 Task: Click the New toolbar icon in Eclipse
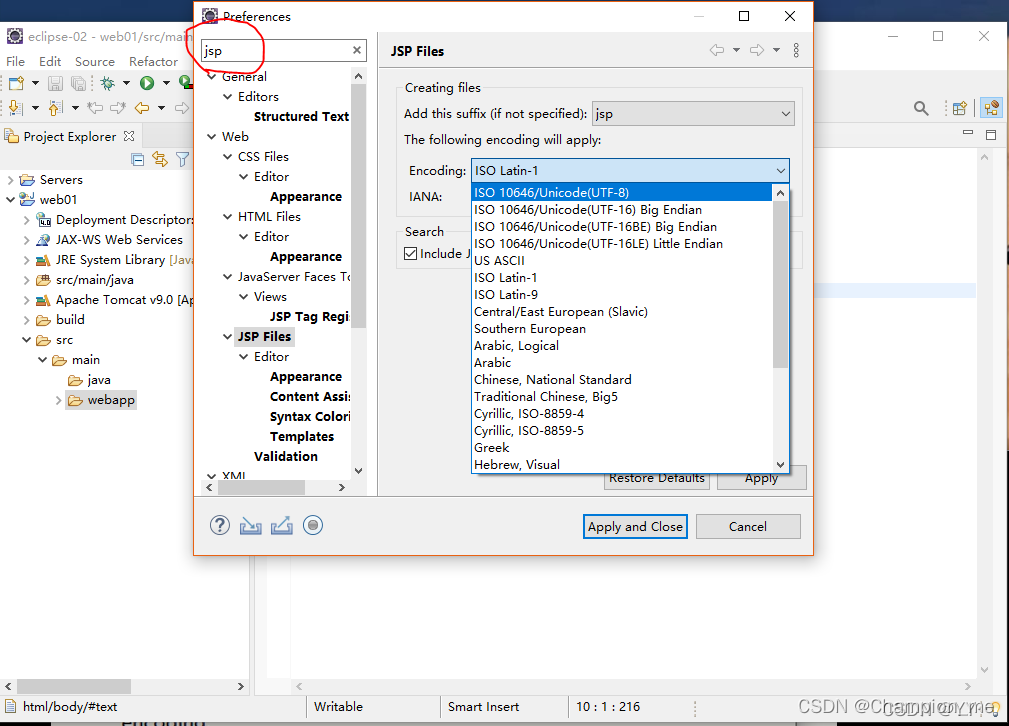[x=17, y=83]
